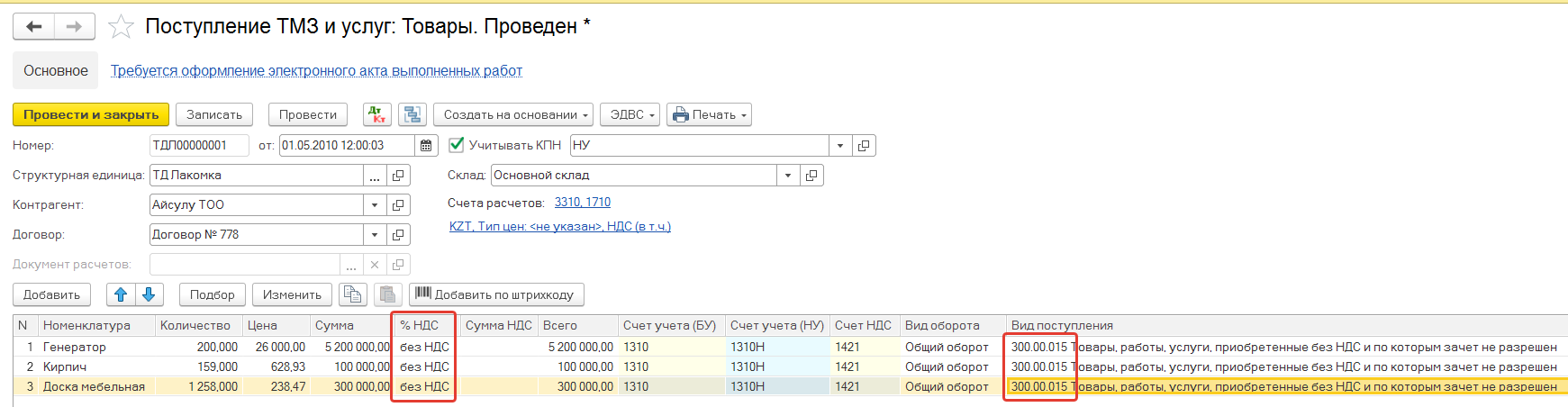1568x407 pixels.
Task: Open the Печать dropdown menu
Action: (709, 114)
